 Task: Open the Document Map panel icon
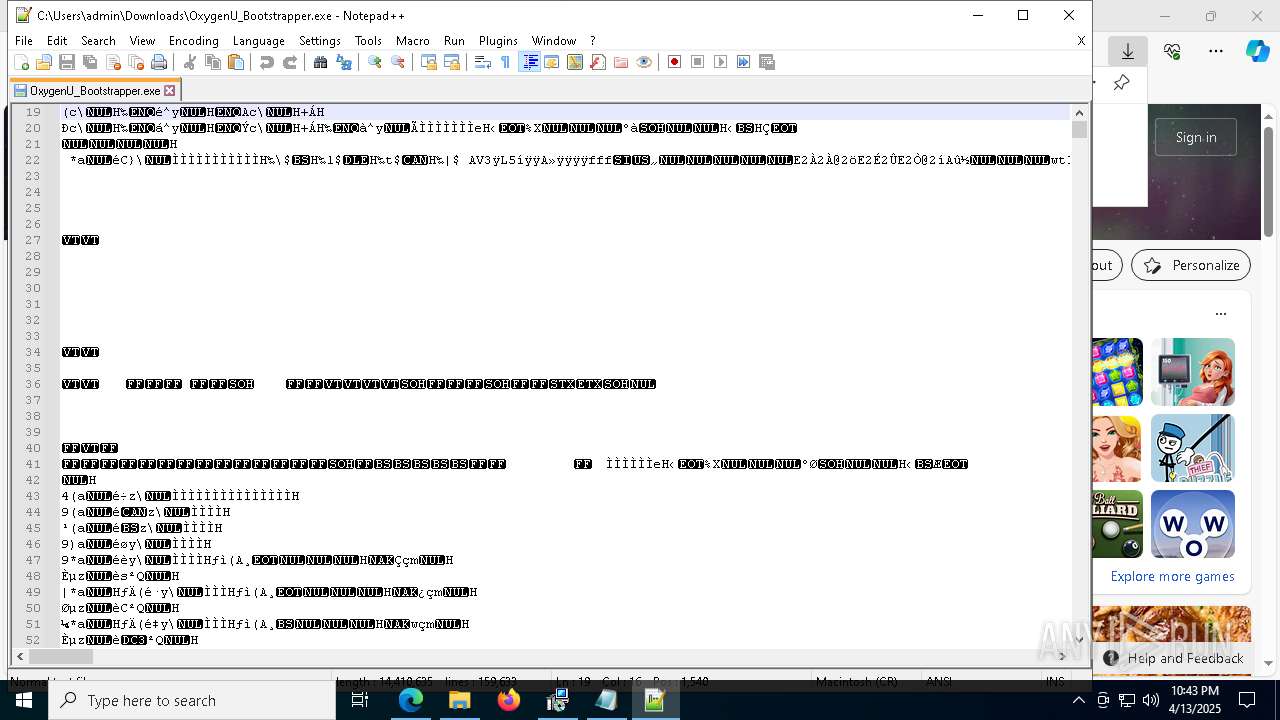(575, 62)
